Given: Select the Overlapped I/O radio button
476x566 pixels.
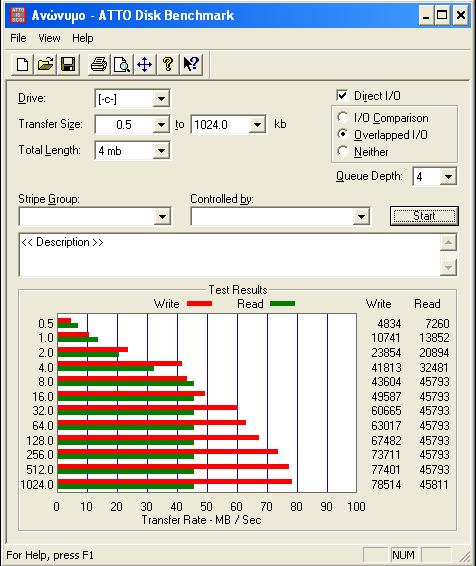Looking at the screenshot, I should (342, 134).
